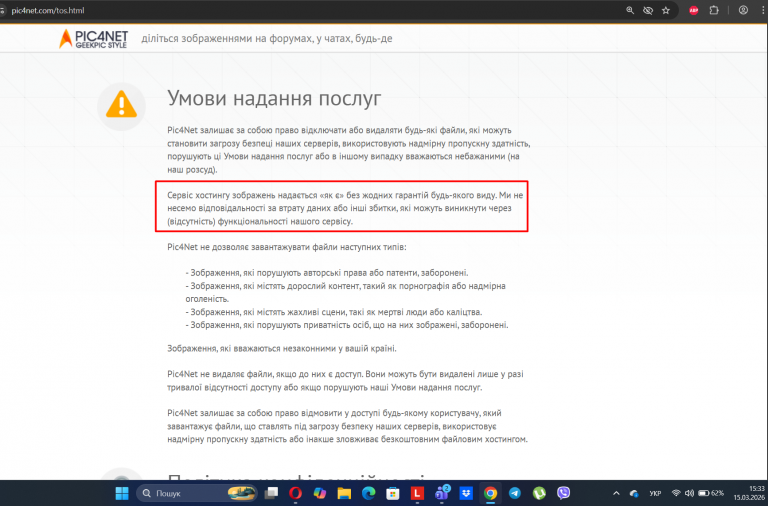Click the OneDrive cloud tray icon

(634, 493)
